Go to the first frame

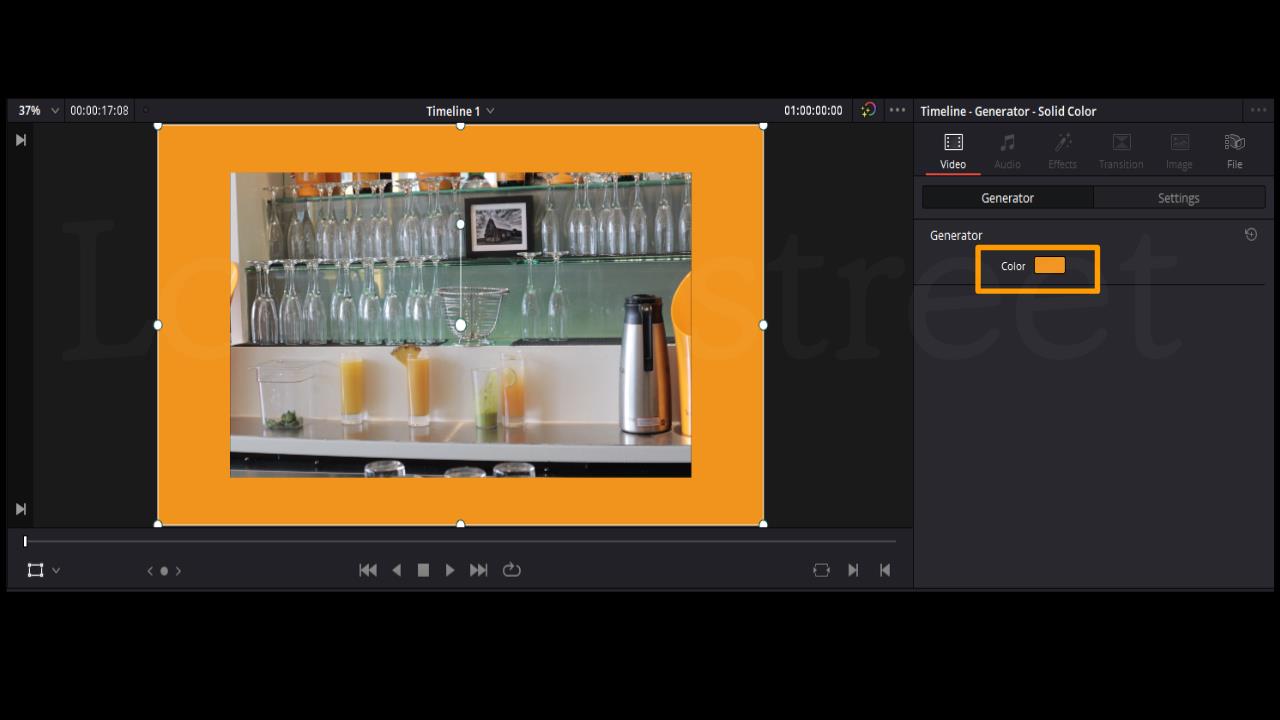point(368,570)
